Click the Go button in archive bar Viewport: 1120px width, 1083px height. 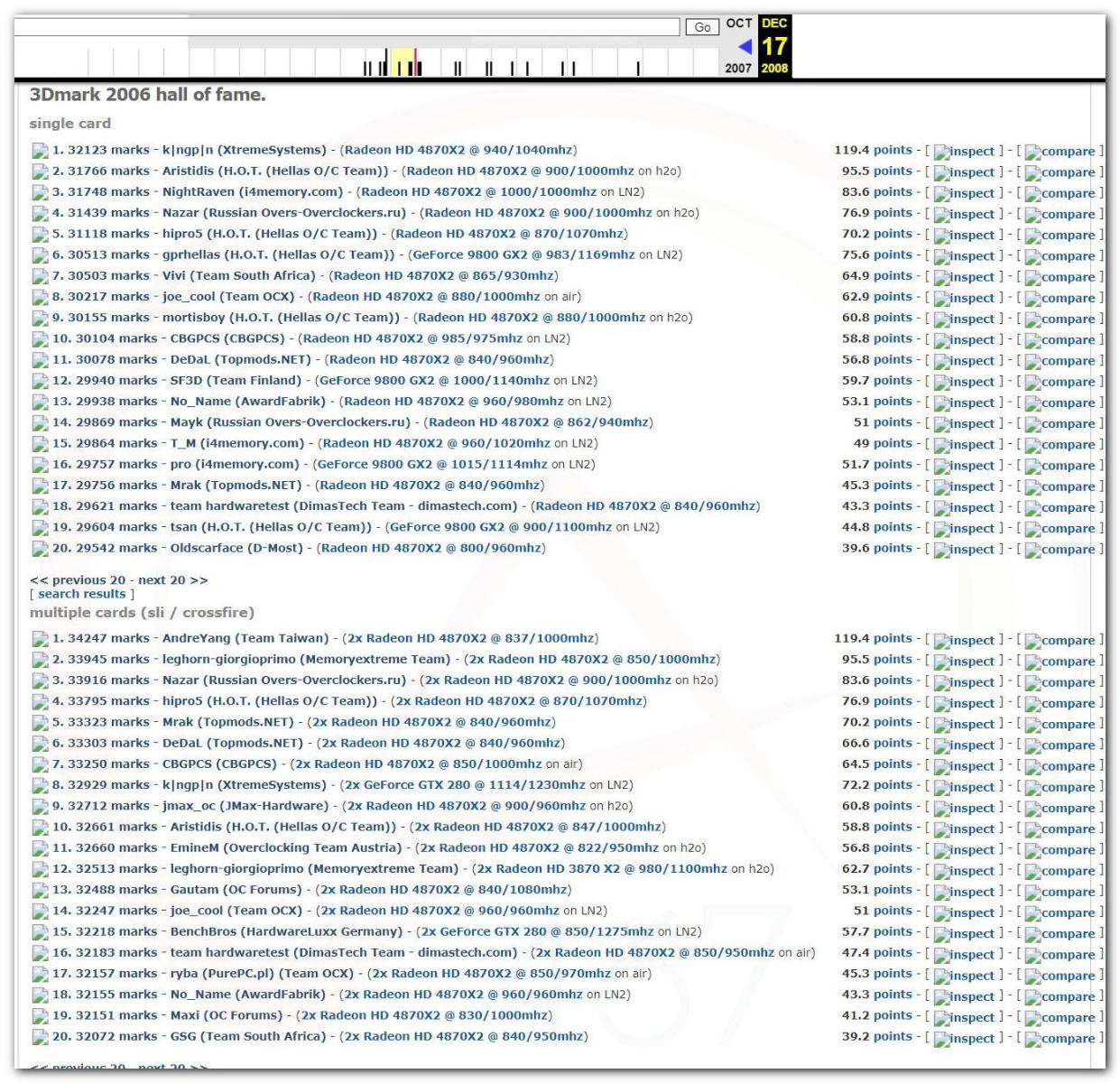click(x=702, y=27)
